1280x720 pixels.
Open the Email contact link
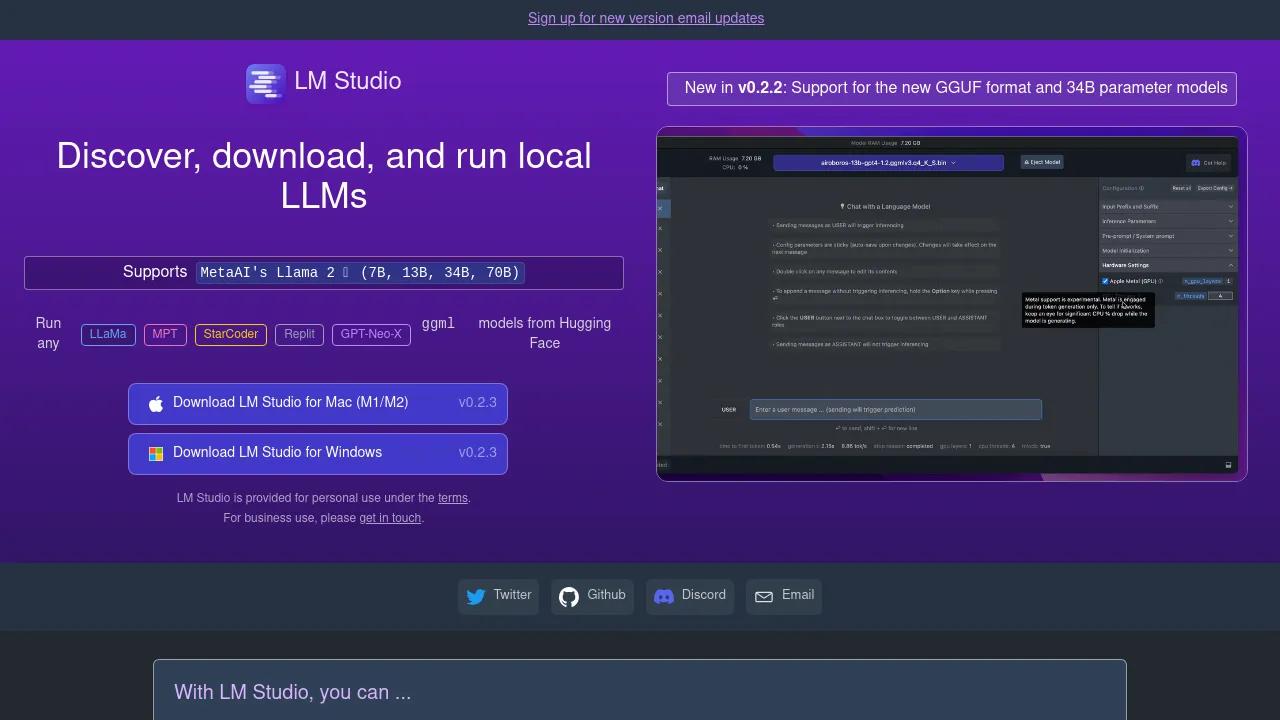pyautogui.click(x=784, y=596)
